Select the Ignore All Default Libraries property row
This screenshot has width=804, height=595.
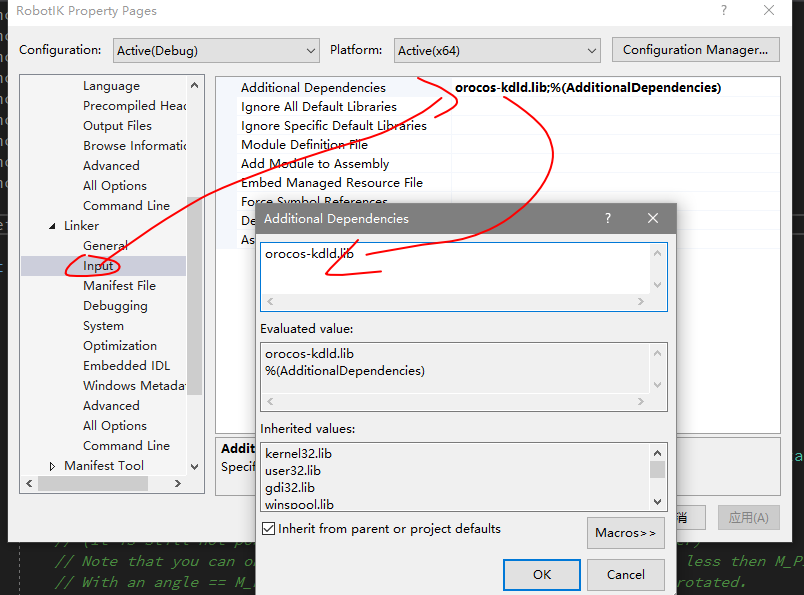318,106
